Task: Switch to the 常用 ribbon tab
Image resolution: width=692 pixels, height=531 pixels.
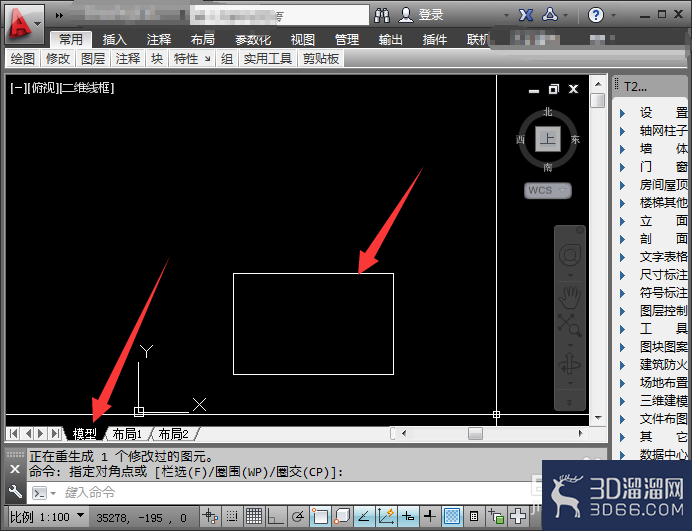Action: 71,40
